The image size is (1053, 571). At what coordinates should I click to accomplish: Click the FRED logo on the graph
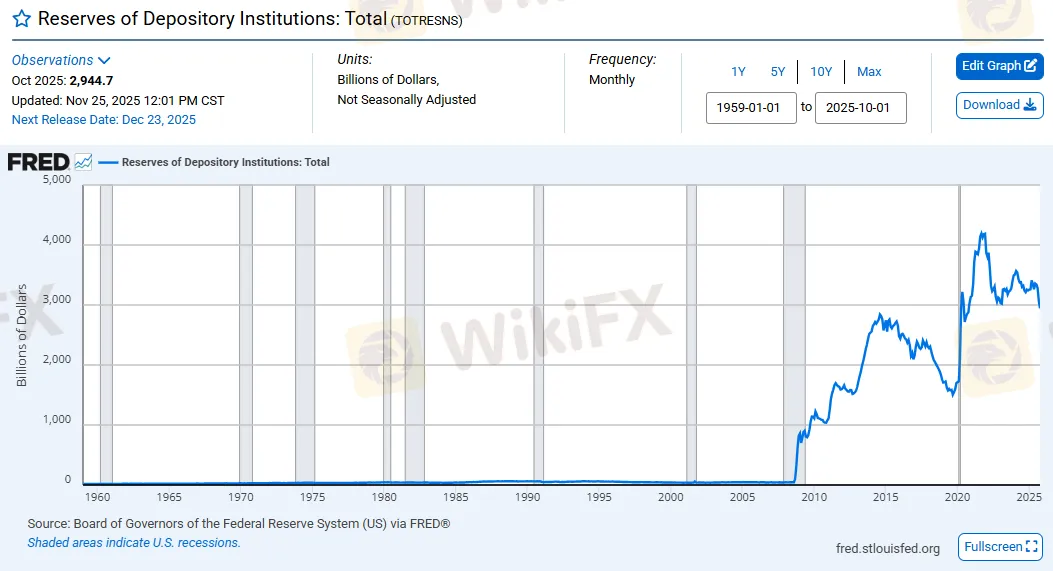click(x=38, y=162)
